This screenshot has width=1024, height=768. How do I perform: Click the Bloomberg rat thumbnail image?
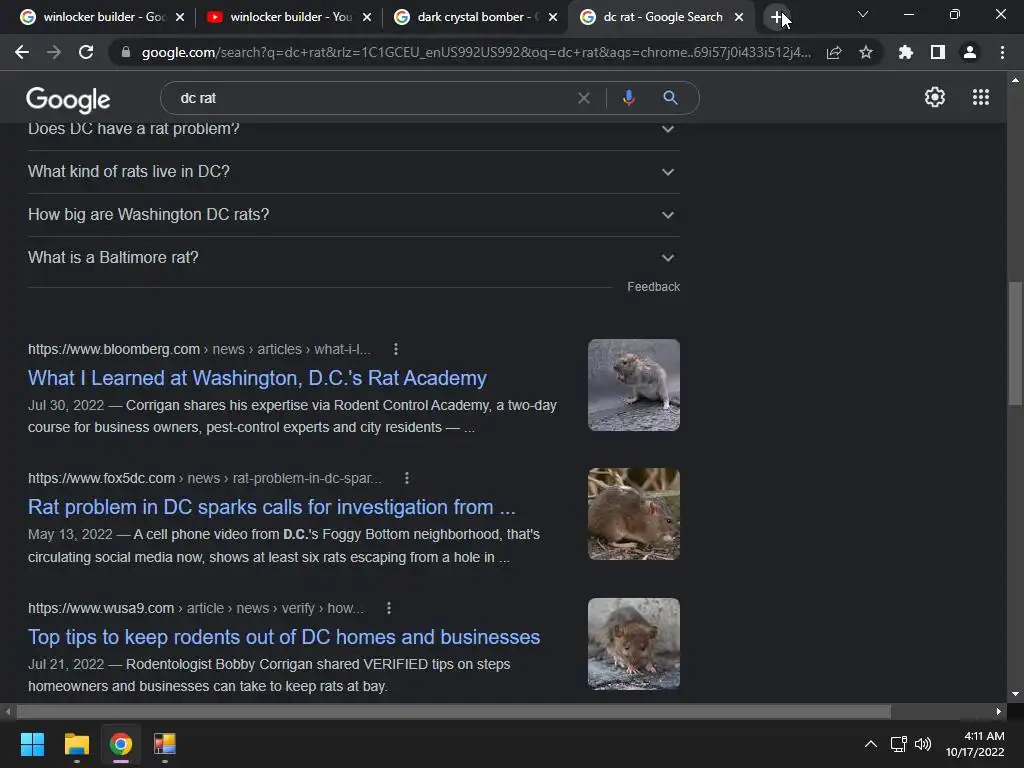(633, 385)
